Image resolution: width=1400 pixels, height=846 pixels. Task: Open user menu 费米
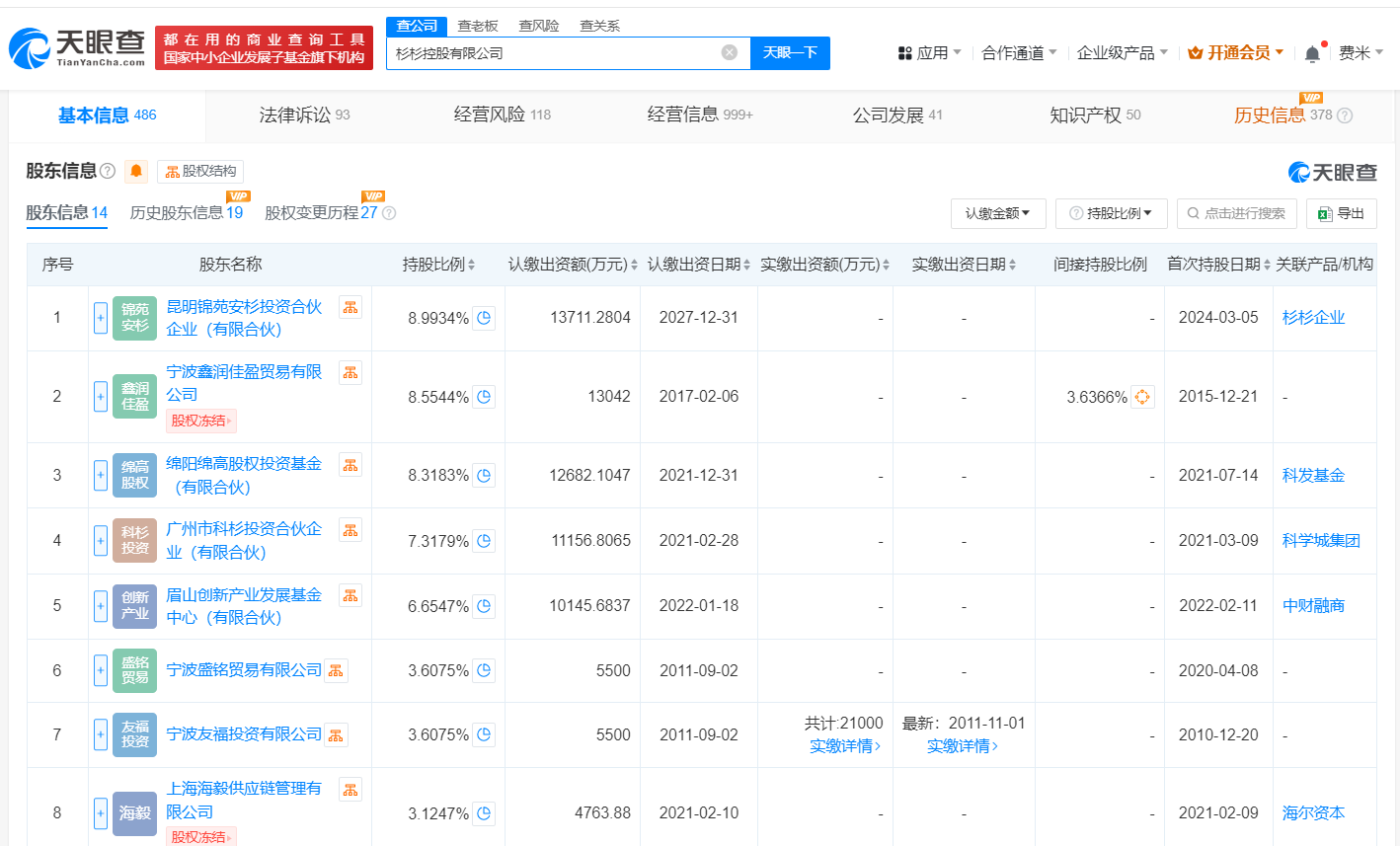click(x=1361, y=53)
